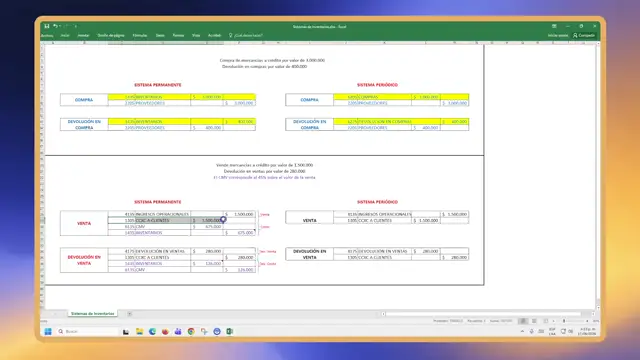Click the horizontal scrollbar of the sheet

coord(483,314)
